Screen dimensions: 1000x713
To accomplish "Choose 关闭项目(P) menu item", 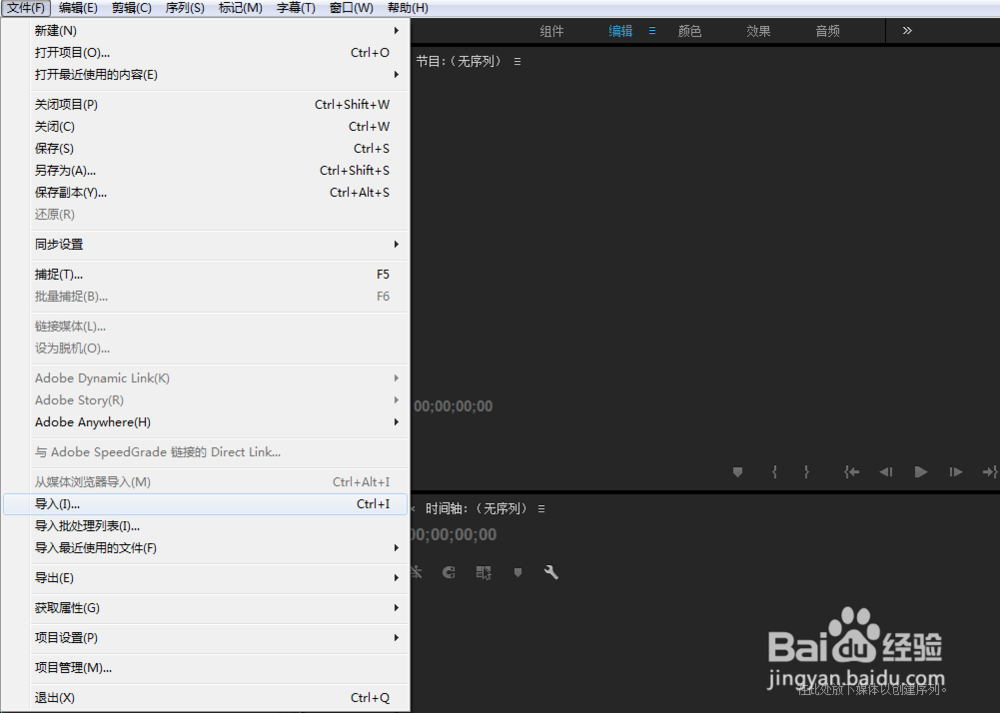I will coord(206,105).
